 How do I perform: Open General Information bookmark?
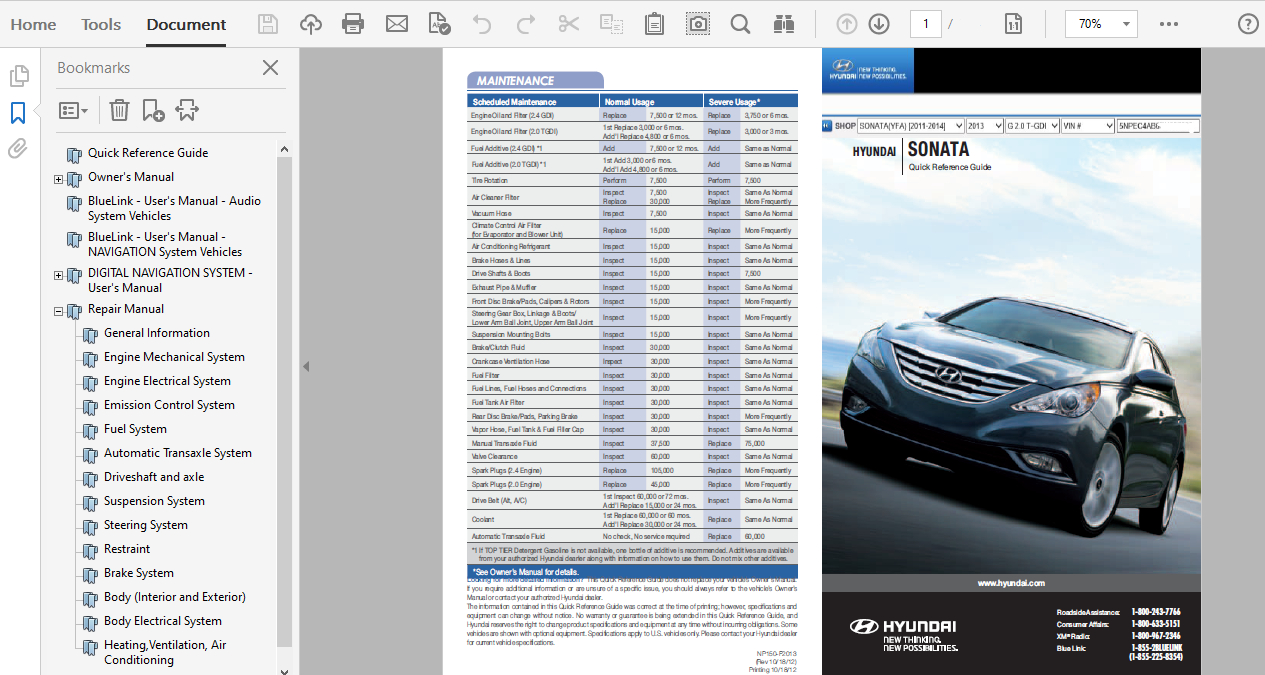(x=157, y=333)
